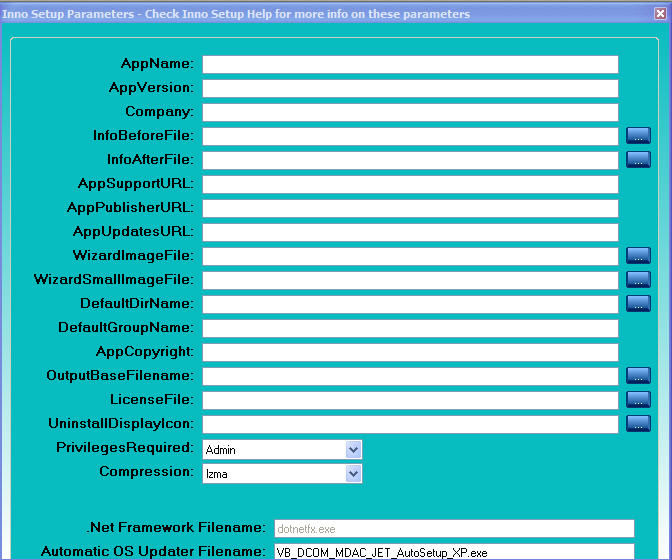Screen dimensions: 672x560
Task: Open the PrivilegesRequired dropdown showing Admin
Action: (282, 450)
